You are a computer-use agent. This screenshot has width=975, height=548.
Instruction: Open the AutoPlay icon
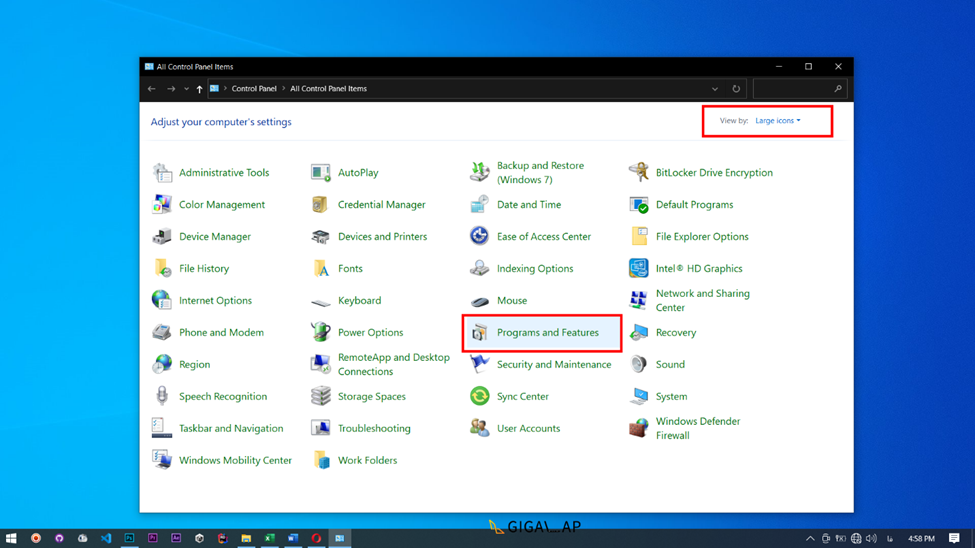[x=321, y=172]
